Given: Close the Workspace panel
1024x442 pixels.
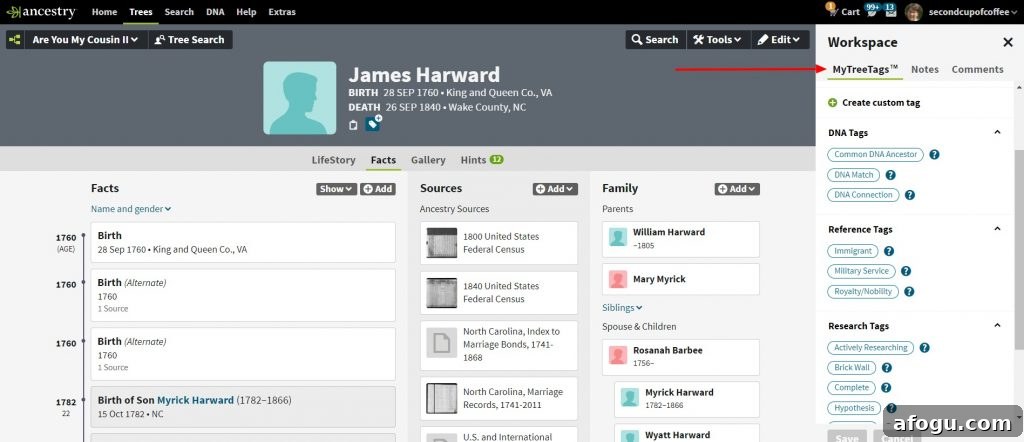Looking at the screenshot, I should 1008,42.
